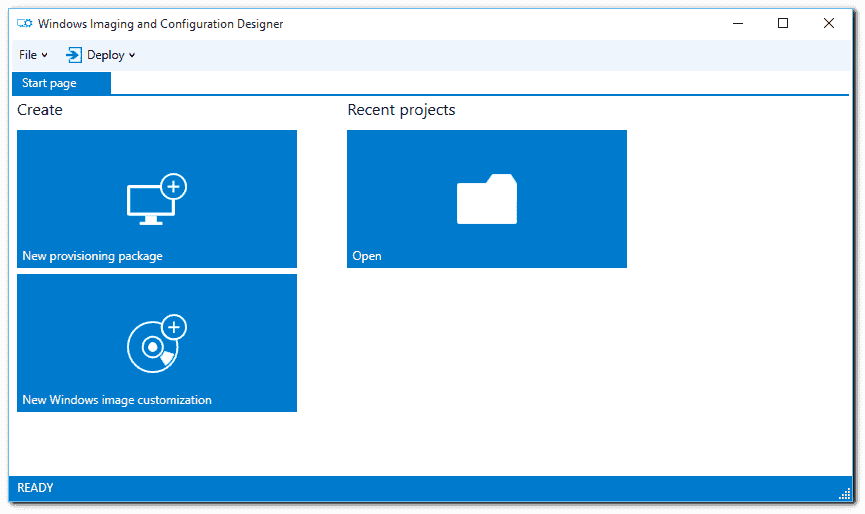Open the Deploy dropdown menu

point(100,55)
